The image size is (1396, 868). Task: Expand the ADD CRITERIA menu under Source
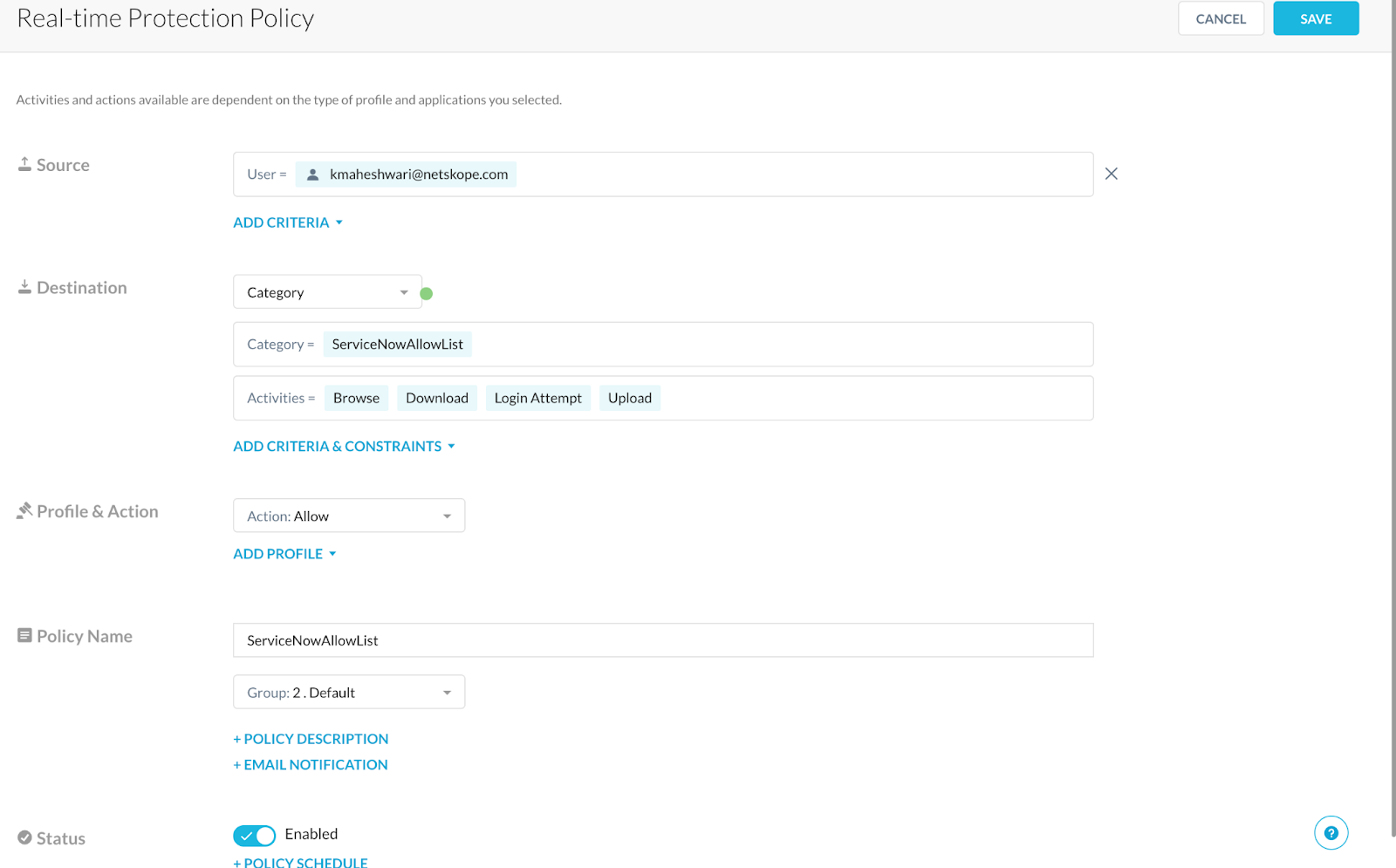tap(288, 222)
